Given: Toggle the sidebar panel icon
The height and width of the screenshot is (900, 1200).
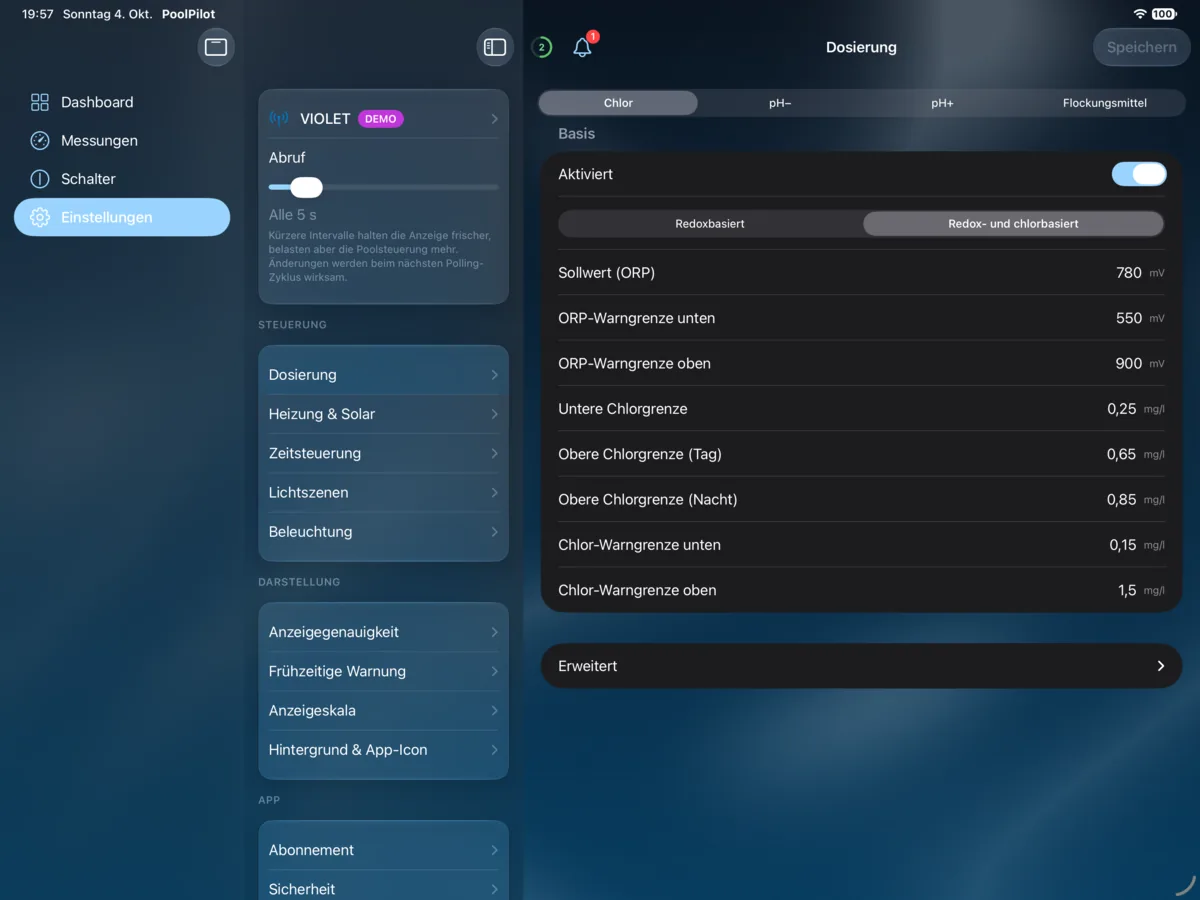Looking at the screenshot, I should coord(495,47).
